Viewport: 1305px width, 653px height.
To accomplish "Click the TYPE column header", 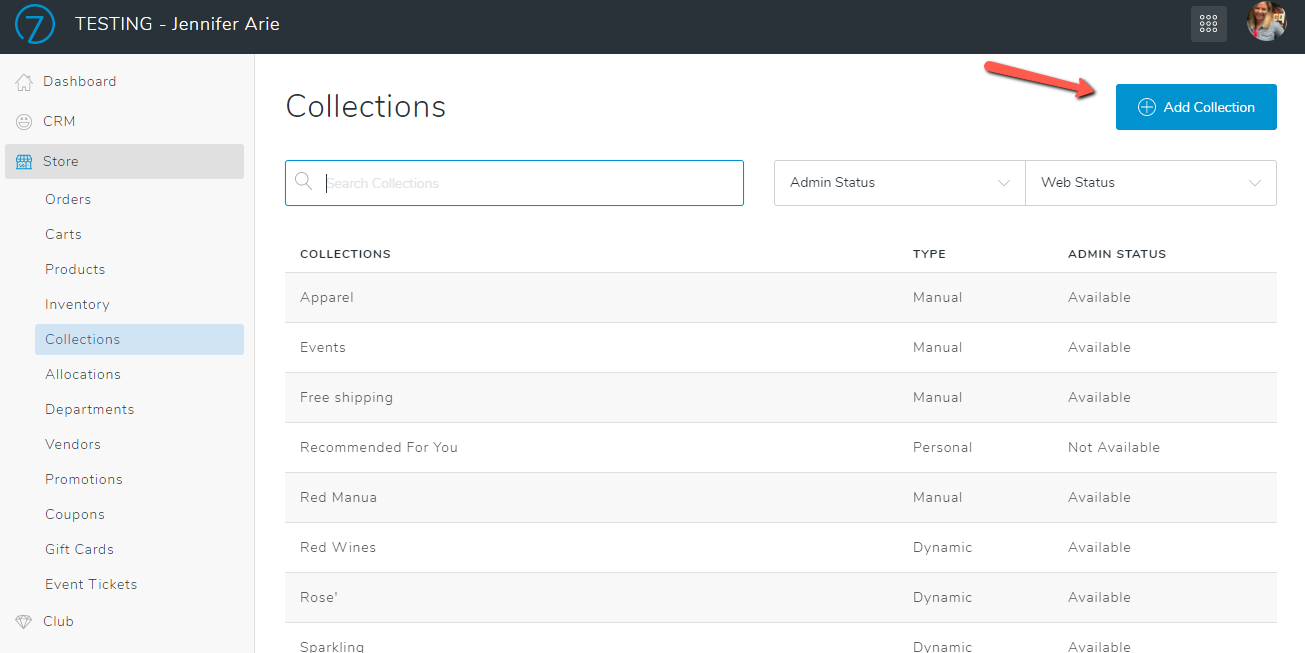I will pyautogui.click(x=929, y=254).
